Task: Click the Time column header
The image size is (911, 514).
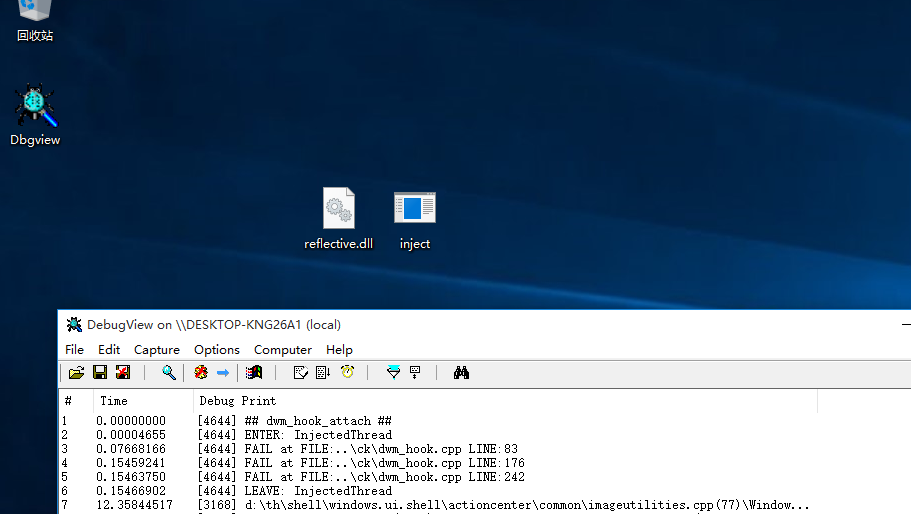Action: [114, 400]
